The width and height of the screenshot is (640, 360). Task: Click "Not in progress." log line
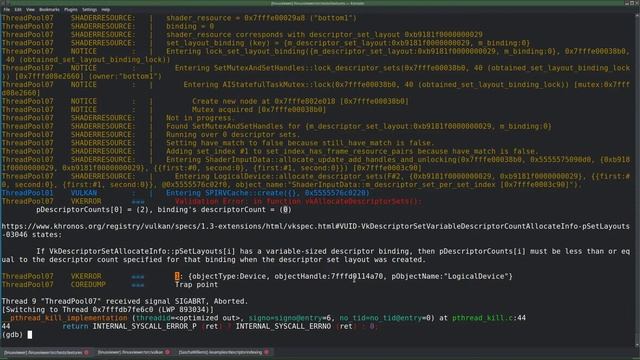click(x=200, y=118)
